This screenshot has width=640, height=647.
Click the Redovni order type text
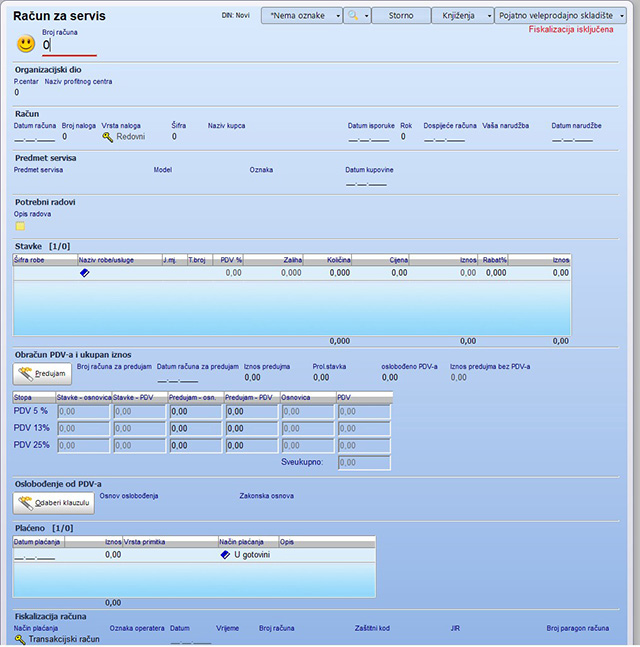(130, 137)
